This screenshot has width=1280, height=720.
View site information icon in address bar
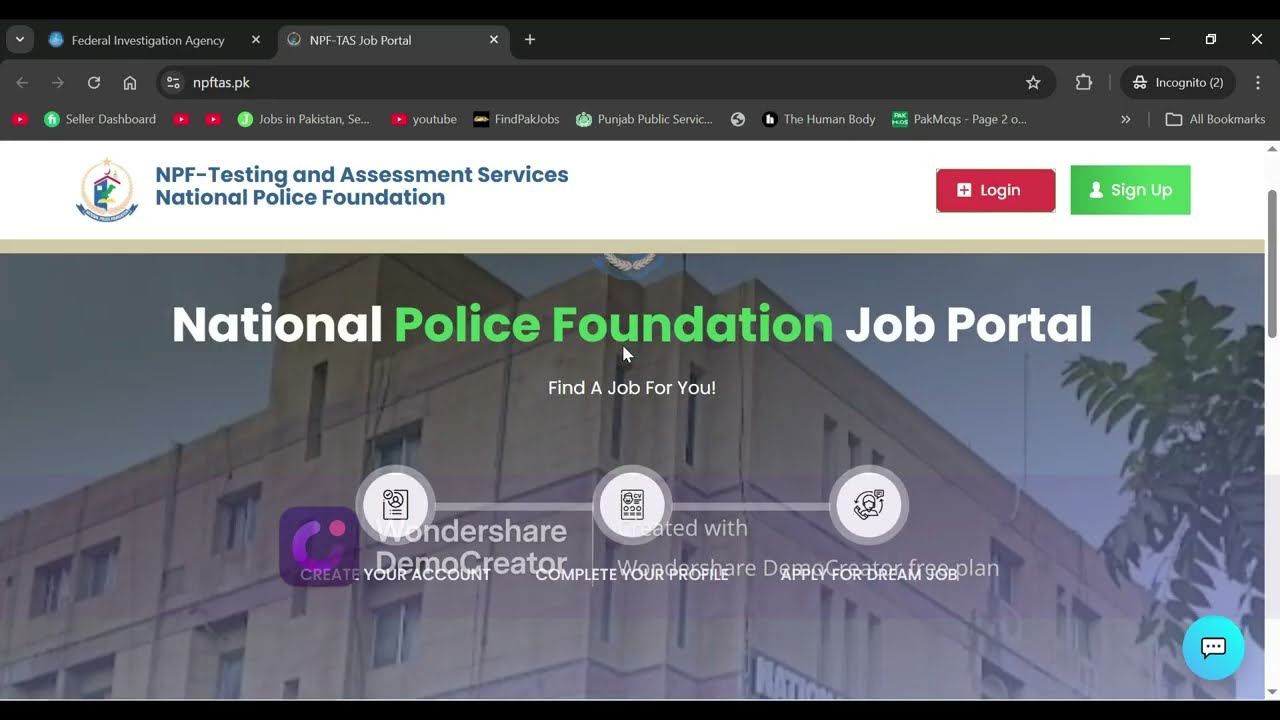coord(173,83)
